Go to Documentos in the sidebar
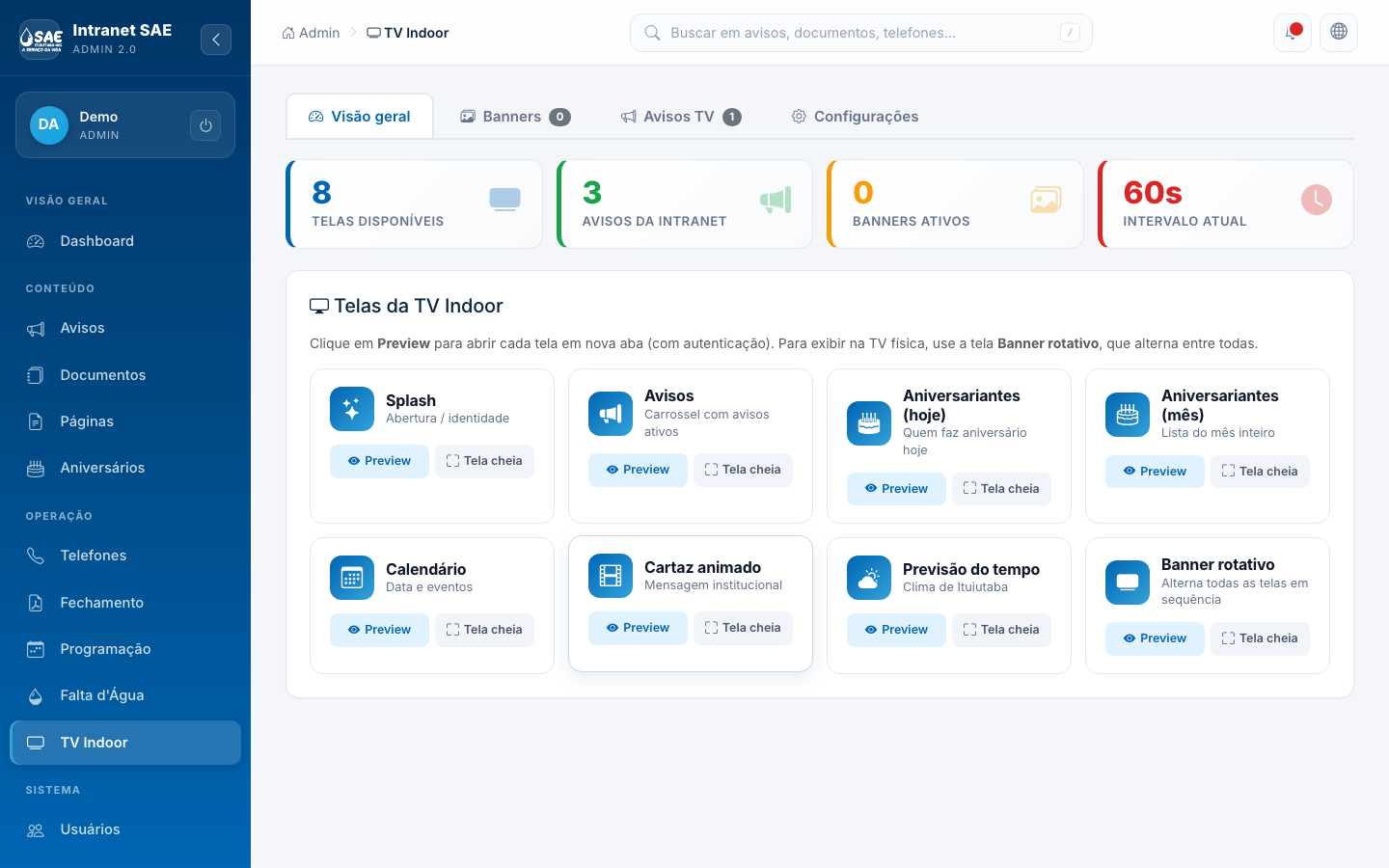Image resolution: width=1389 pixels, height=868 pixels. coord(125,375)
